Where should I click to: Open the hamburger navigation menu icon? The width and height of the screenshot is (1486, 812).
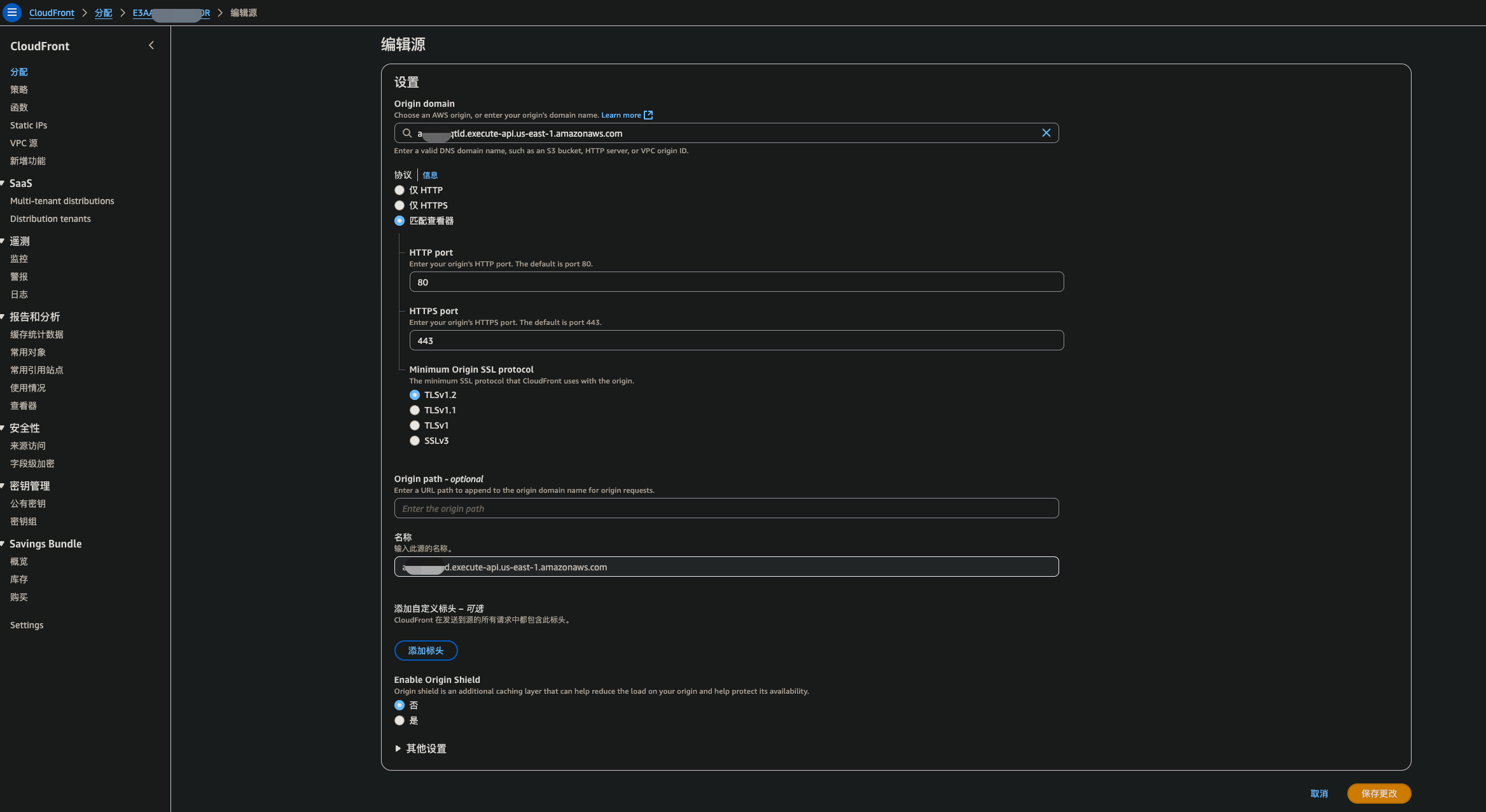click(x=12, y=13)
